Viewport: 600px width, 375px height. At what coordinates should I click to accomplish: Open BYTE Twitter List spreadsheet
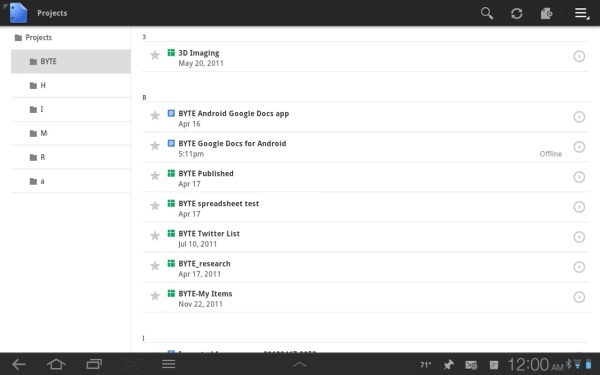[365, 237]
